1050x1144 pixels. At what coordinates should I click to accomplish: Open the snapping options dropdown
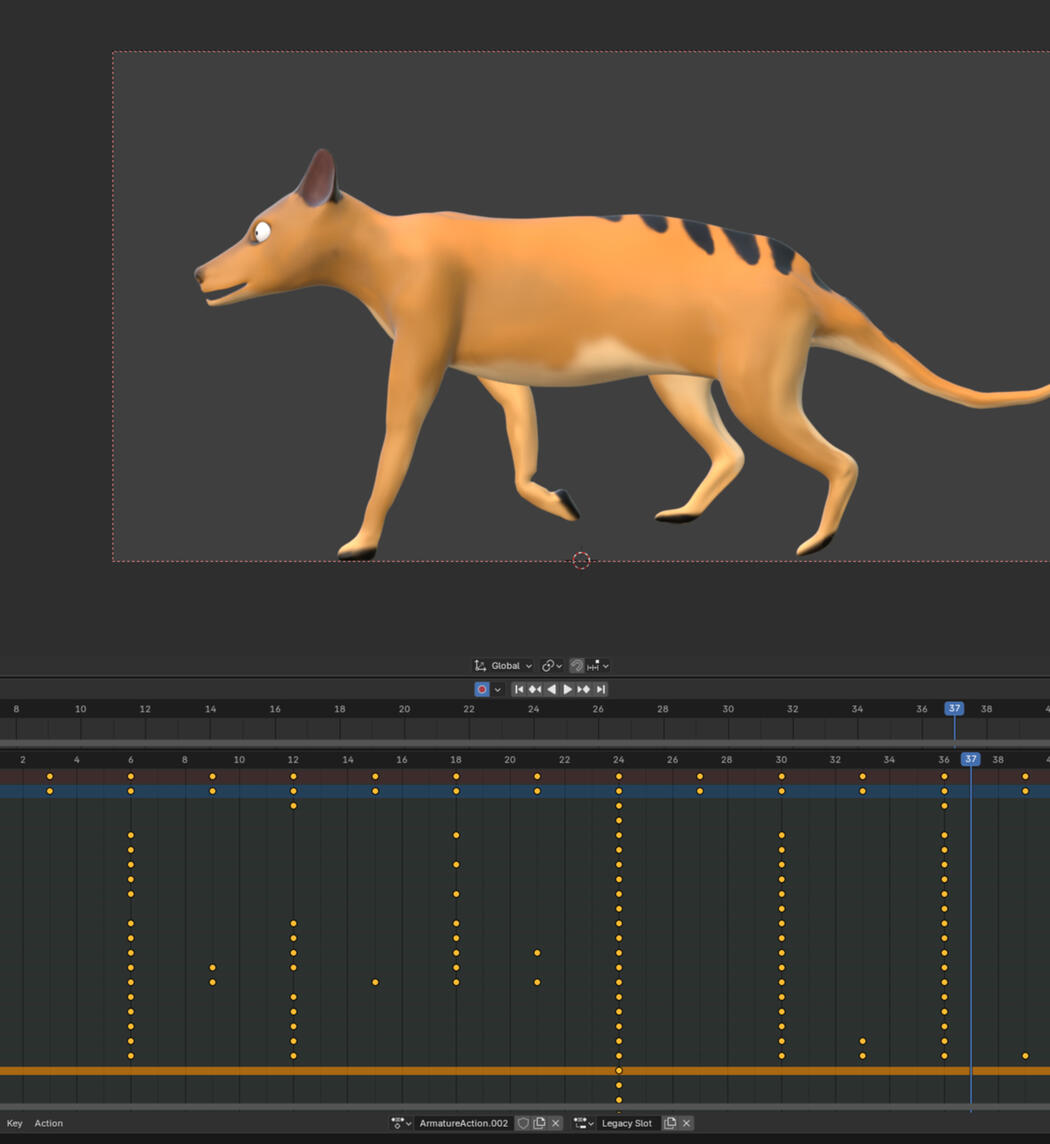(598, 666)
